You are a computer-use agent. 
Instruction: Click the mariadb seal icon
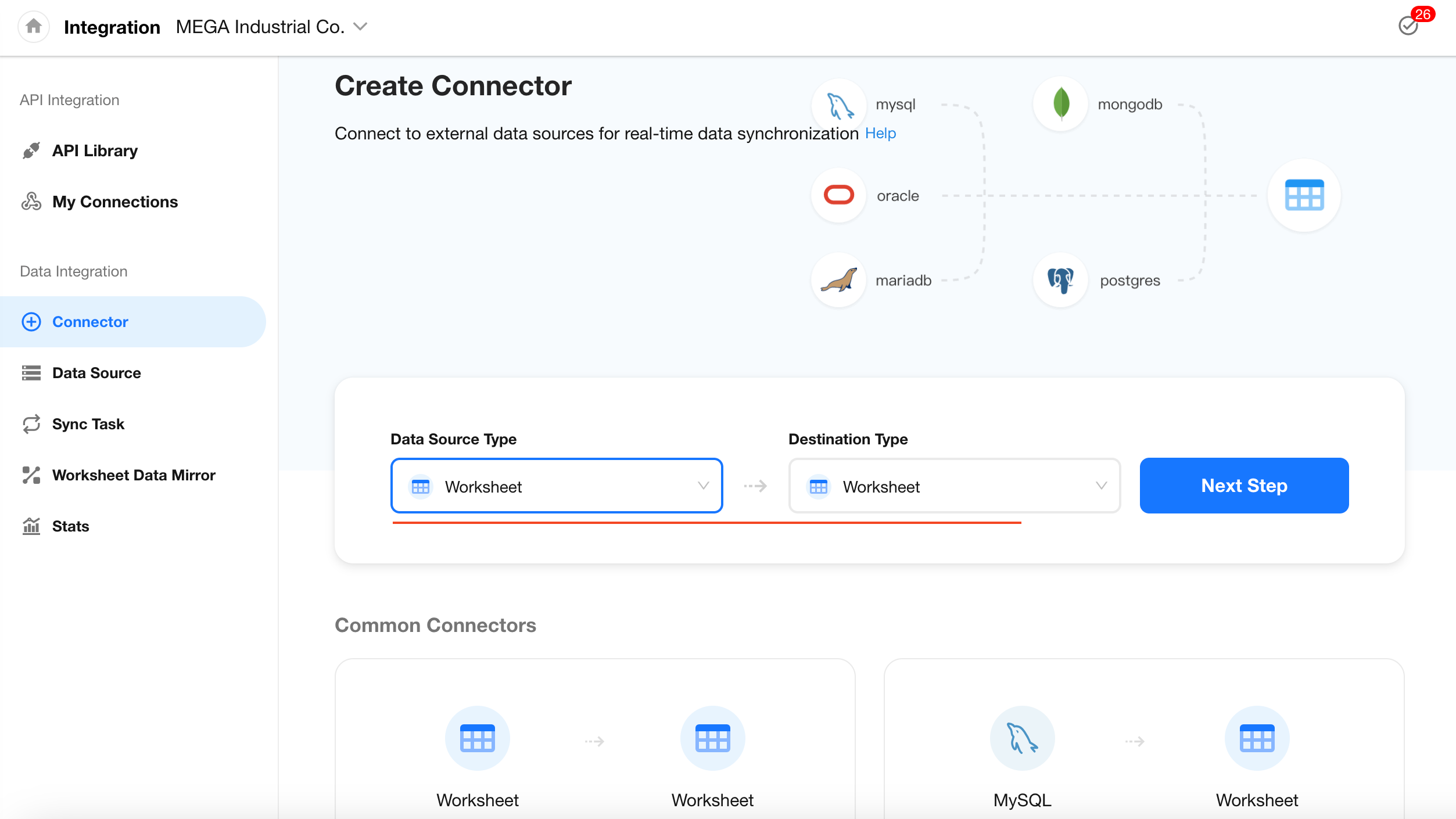pos(839,280)
